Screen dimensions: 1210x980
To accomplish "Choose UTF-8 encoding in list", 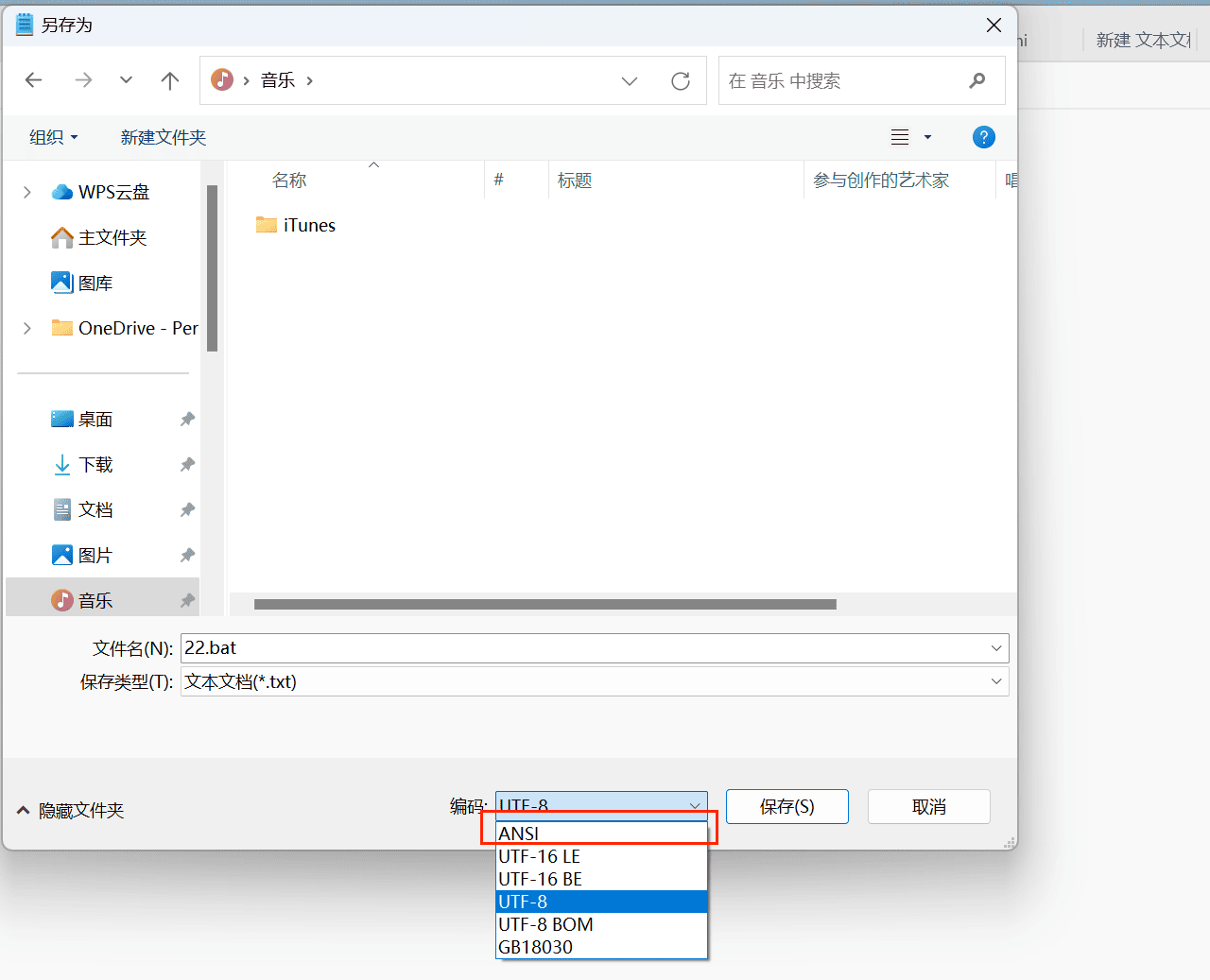I will point(602,902).
